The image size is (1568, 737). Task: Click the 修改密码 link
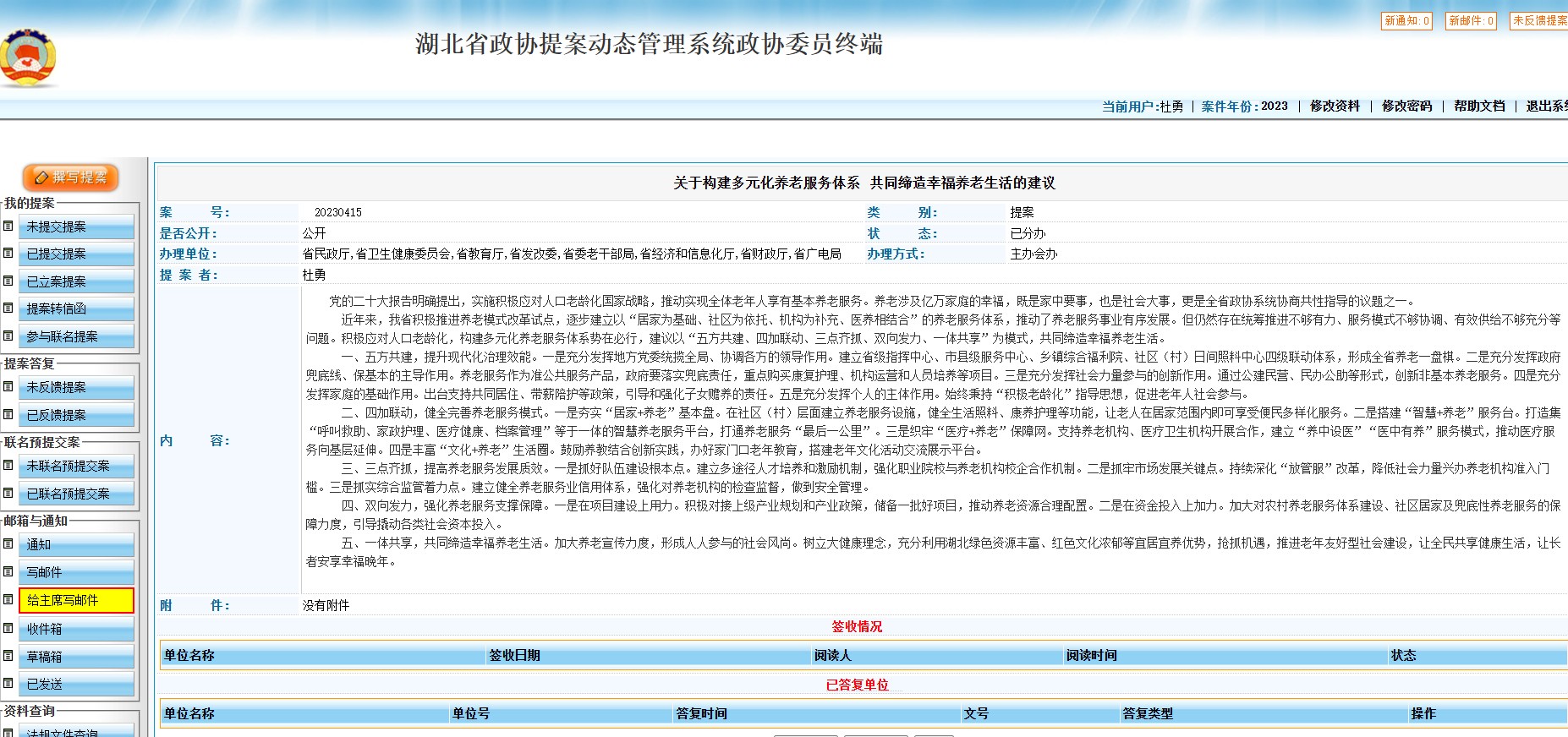tap(1406, 106)
